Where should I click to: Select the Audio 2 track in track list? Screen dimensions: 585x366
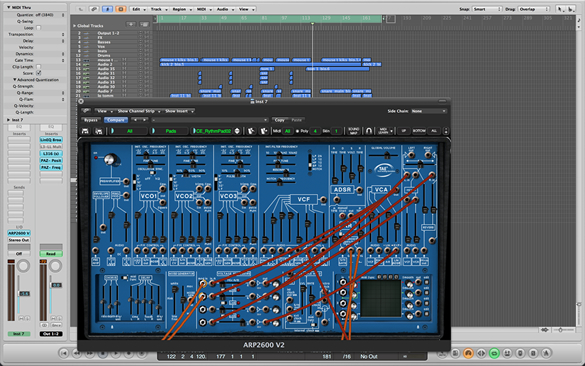coord(105,64)
